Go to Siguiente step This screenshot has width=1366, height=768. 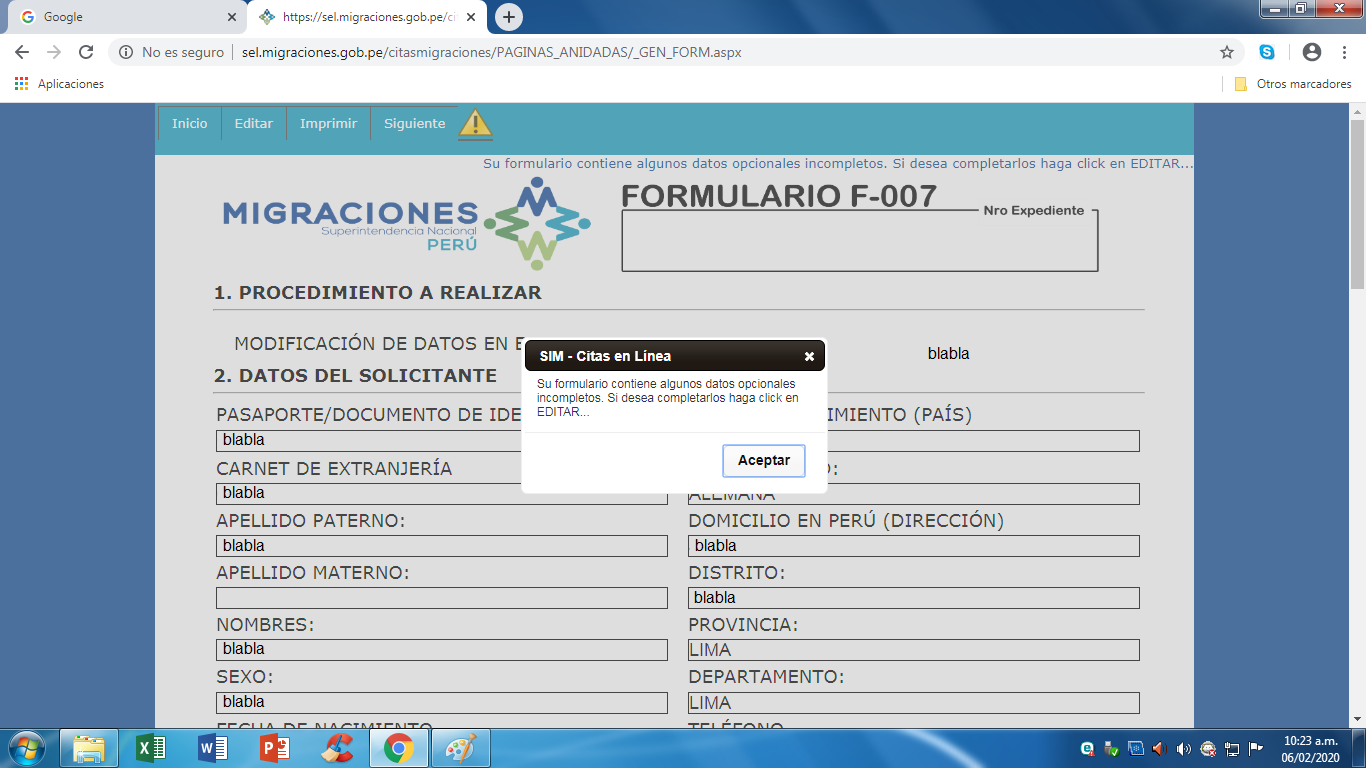click(x=414, y=123)
